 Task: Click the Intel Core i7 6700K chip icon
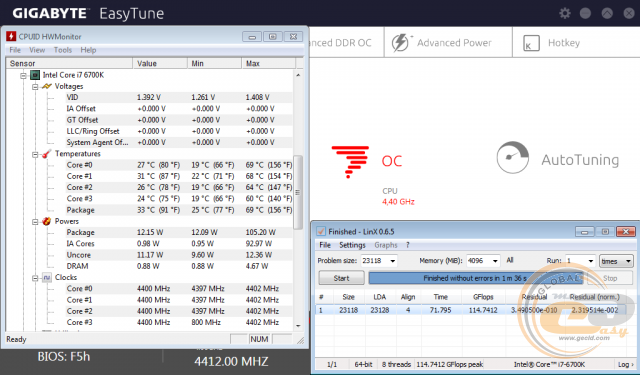click(x=35, y=75)
